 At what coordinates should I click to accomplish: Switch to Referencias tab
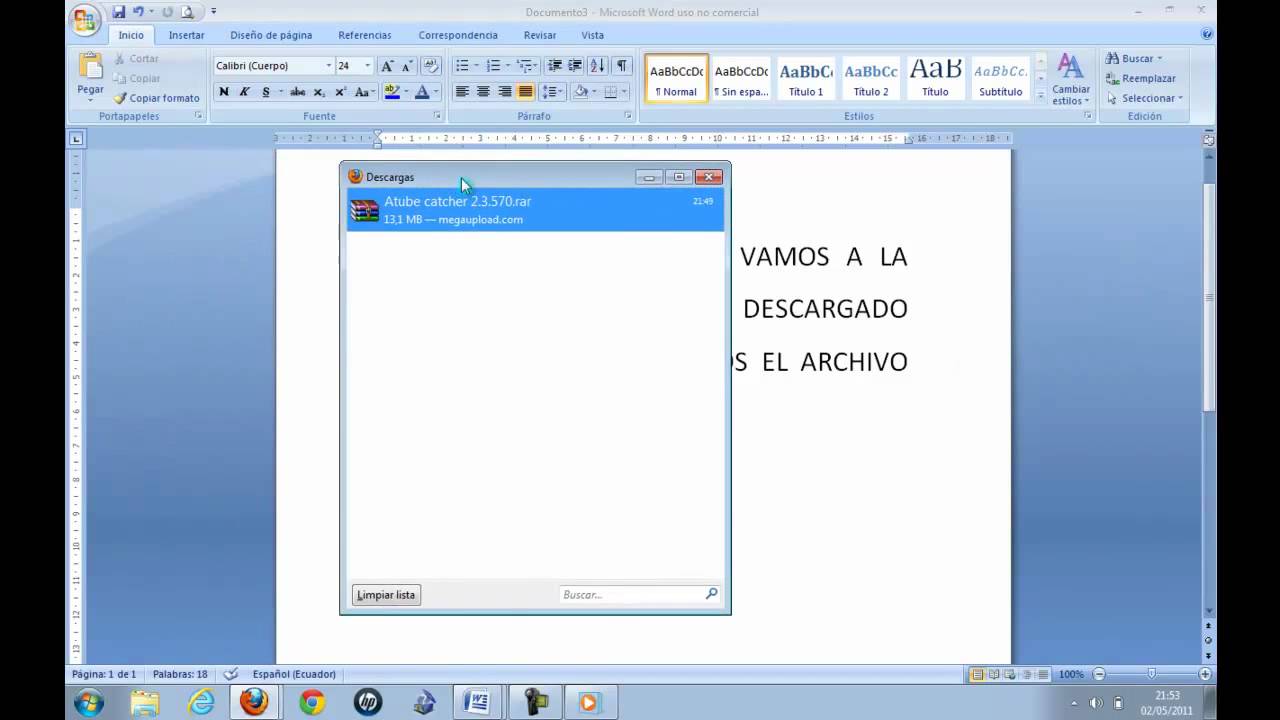click(365, 35)
